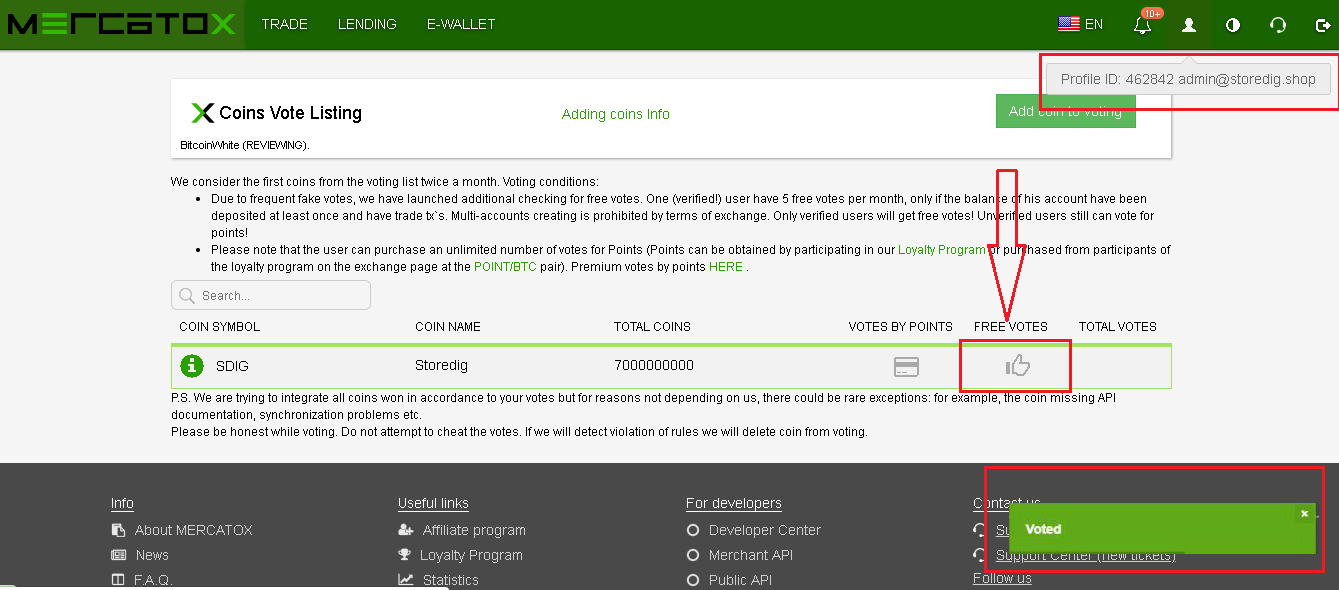Viewport: 1339px width, 590px height.
Task: Open the LENDING menu
Action: (367, 24)
